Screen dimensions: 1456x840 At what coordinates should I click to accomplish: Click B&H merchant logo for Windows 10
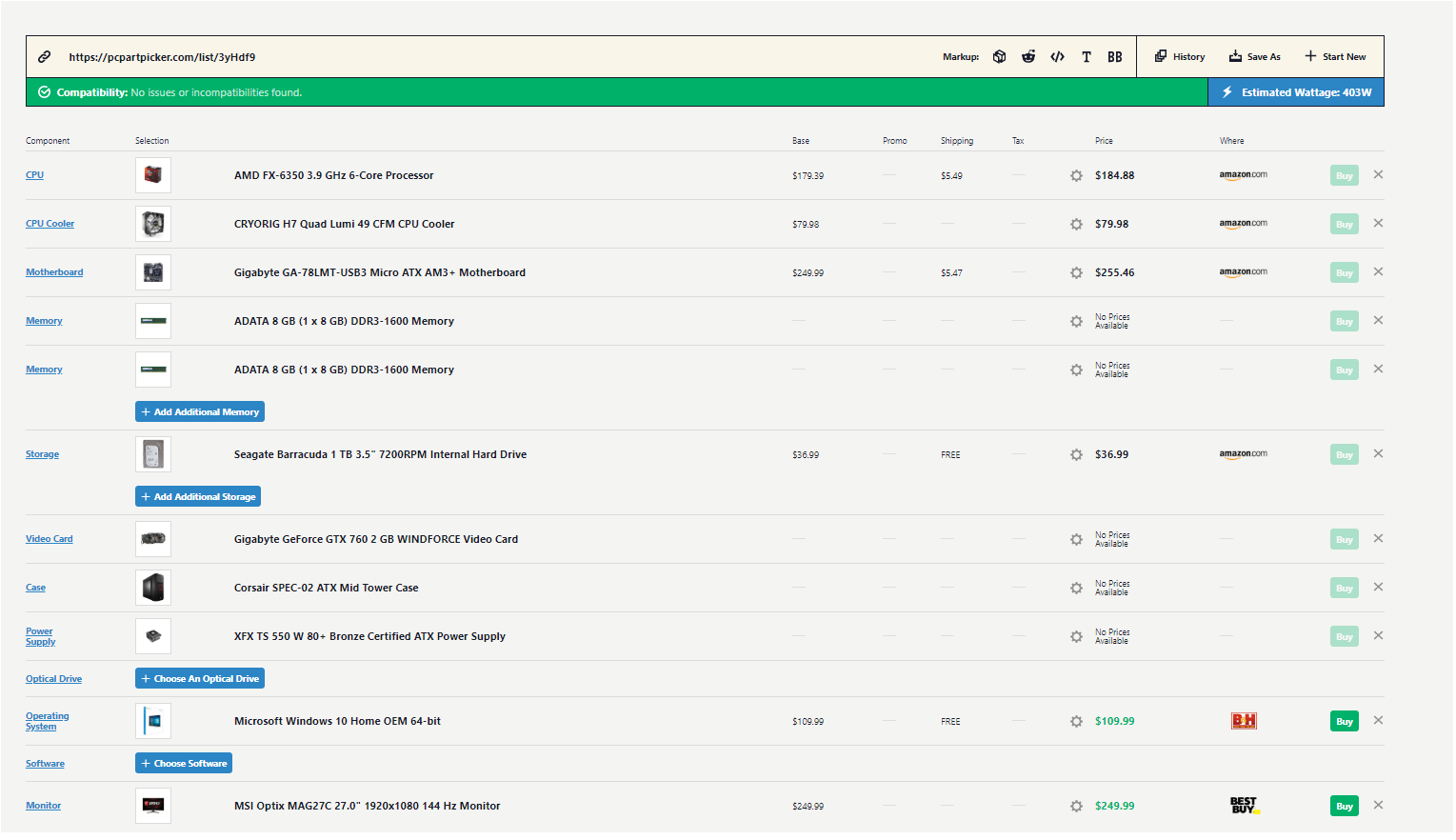tap(1244, 721)
